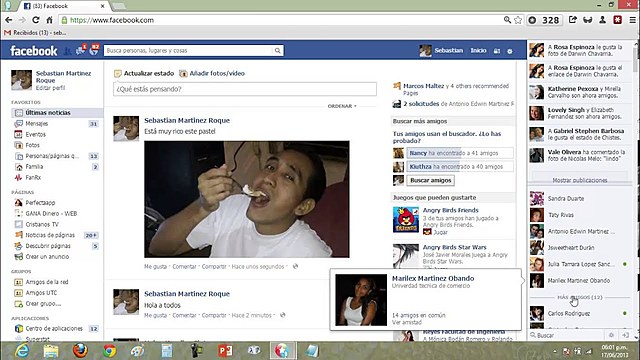Open chat options gear in chat sidebar
Screen dimensions: 640x360
pyautogui.click(x=611, y=335)
